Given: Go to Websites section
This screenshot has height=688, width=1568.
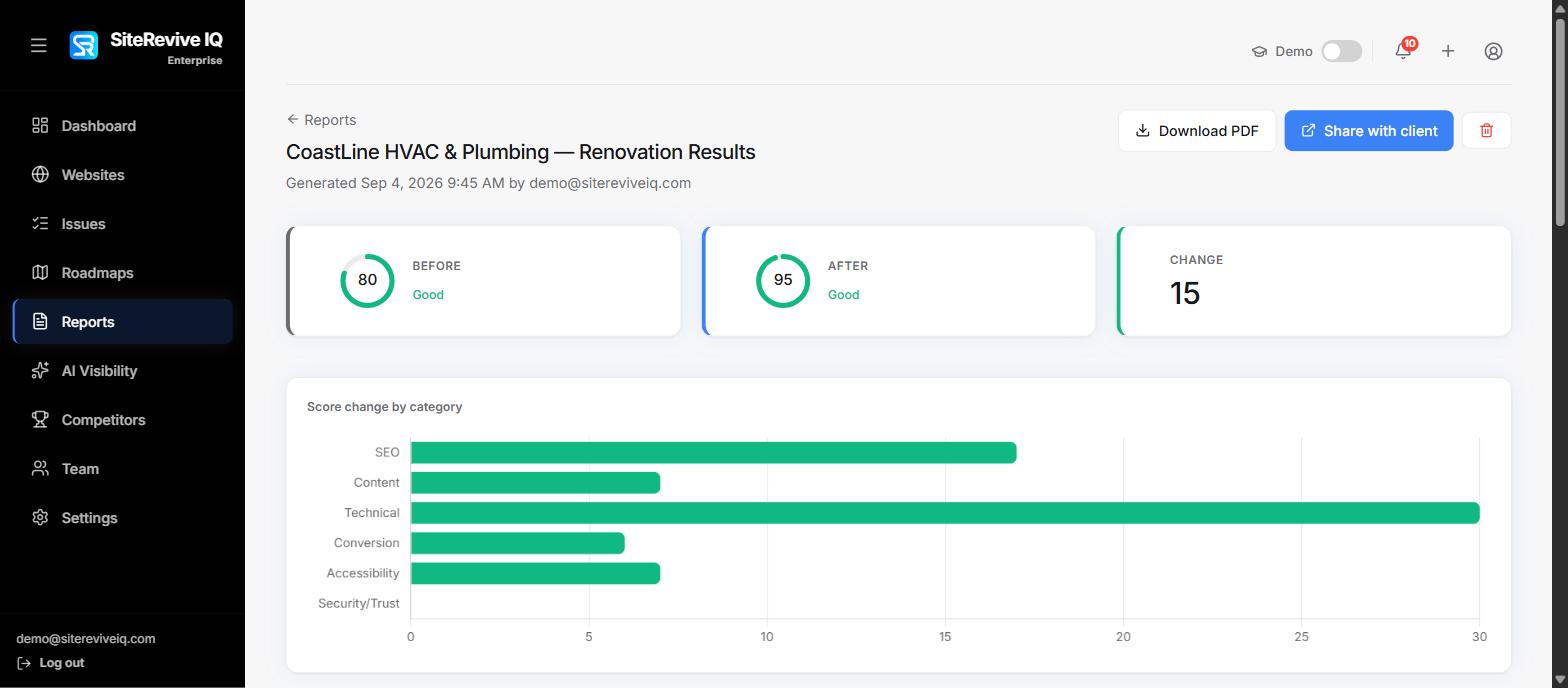Looking at the screenshot, I should (122, 174).
